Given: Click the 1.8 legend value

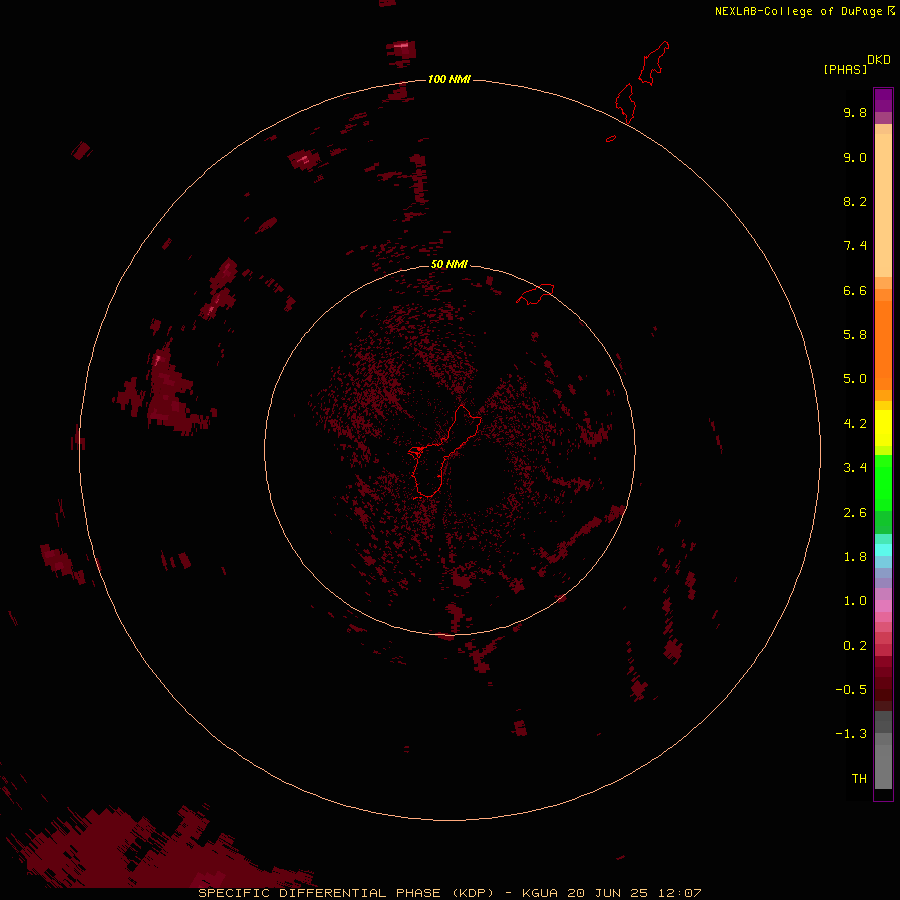Looking at the screenshot, I should click(x=855, y=557).
